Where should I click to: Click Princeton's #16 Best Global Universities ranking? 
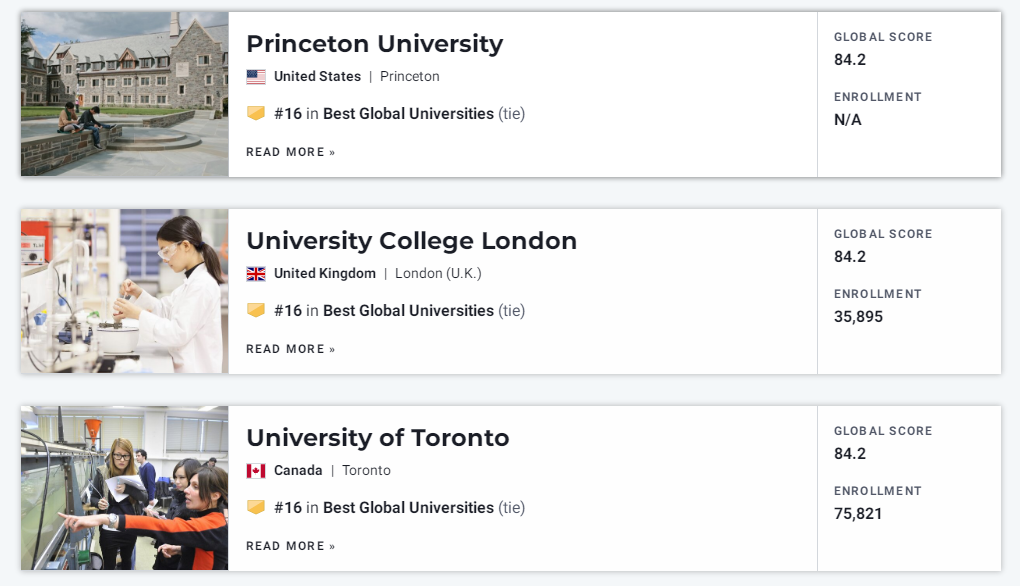pos(399,114)
